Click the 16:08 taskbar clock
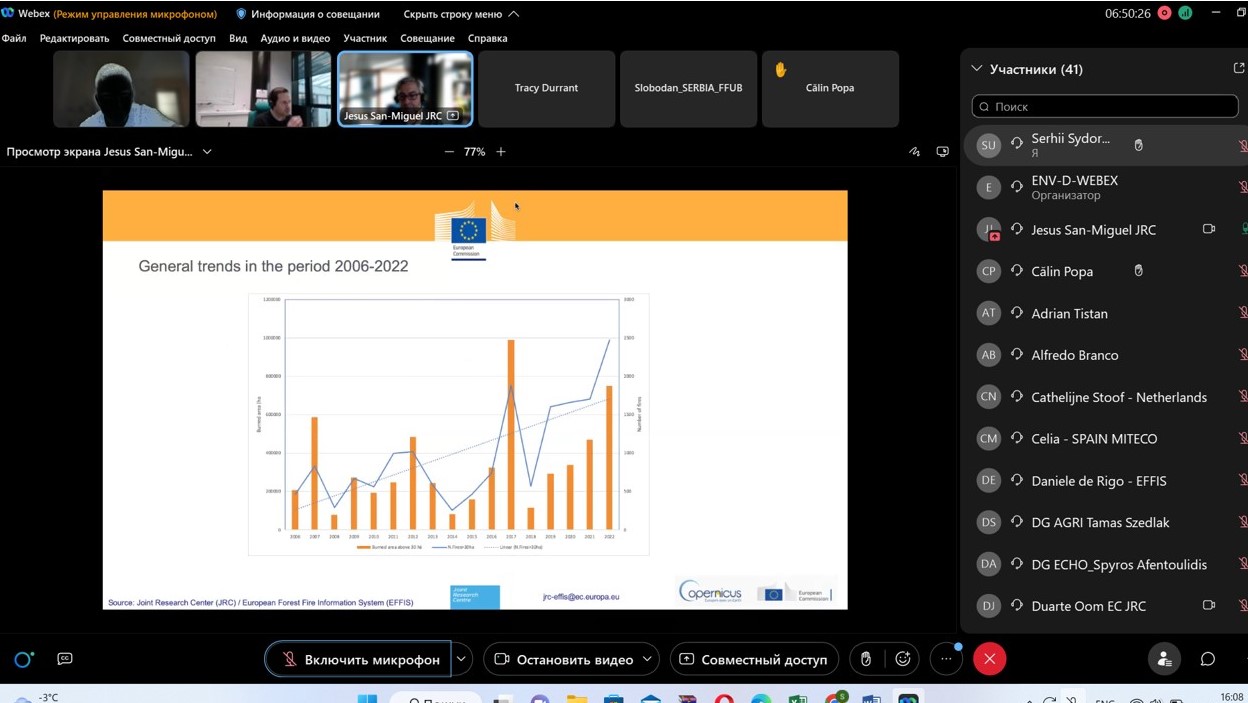1248x703 pixels. pyautogui.click(x=1231, y=697)
